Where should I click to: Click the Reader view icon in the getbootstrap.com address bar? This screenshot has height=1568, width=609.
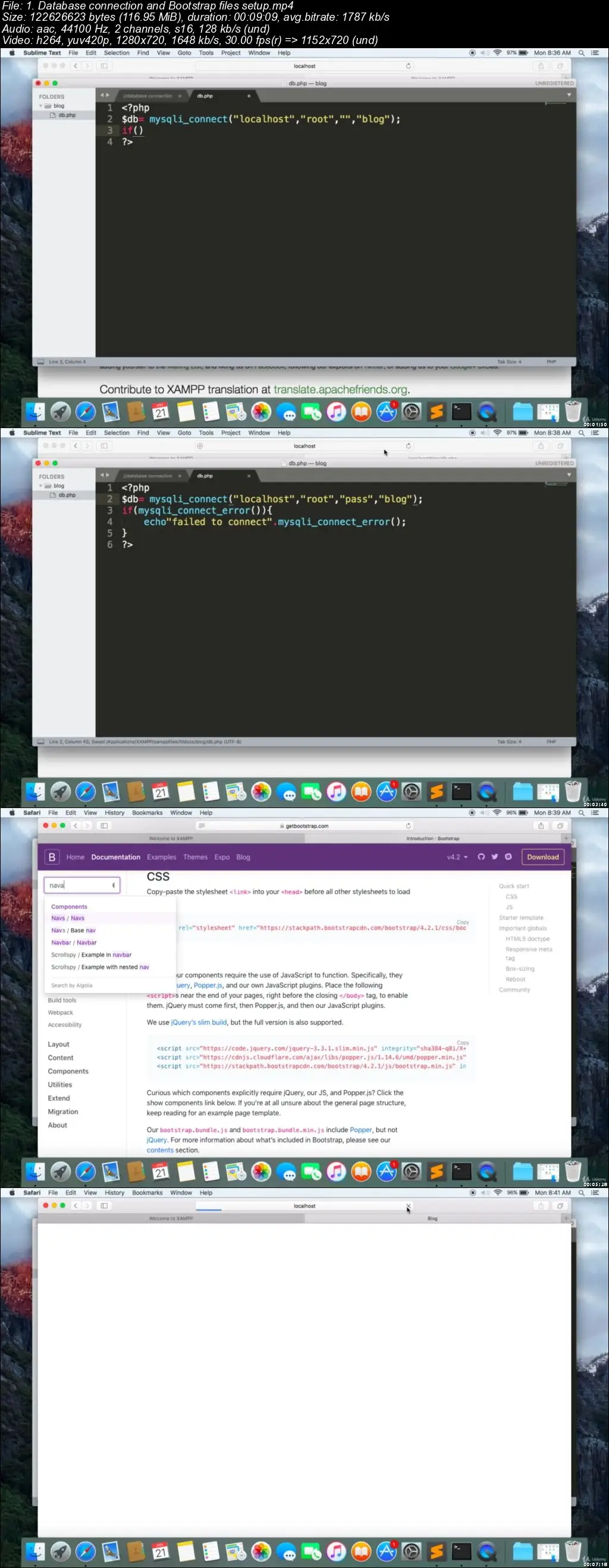tap(202, 826)
